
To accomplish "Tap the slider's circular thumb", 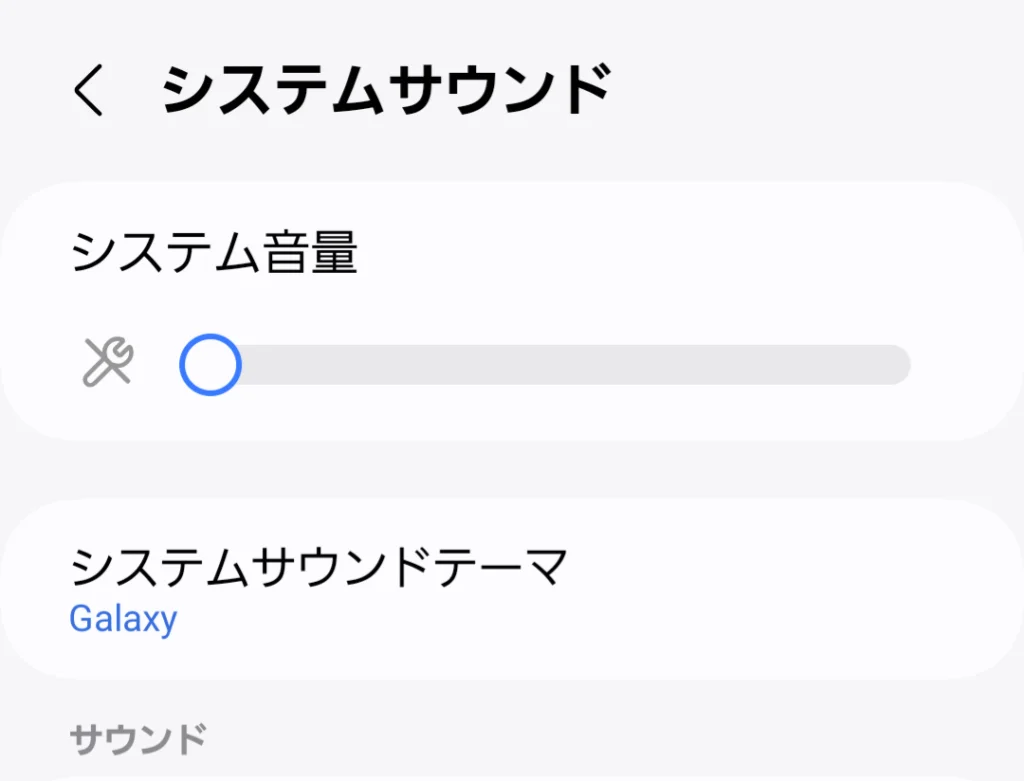I will pyautogui.click(x=209, y=364).
